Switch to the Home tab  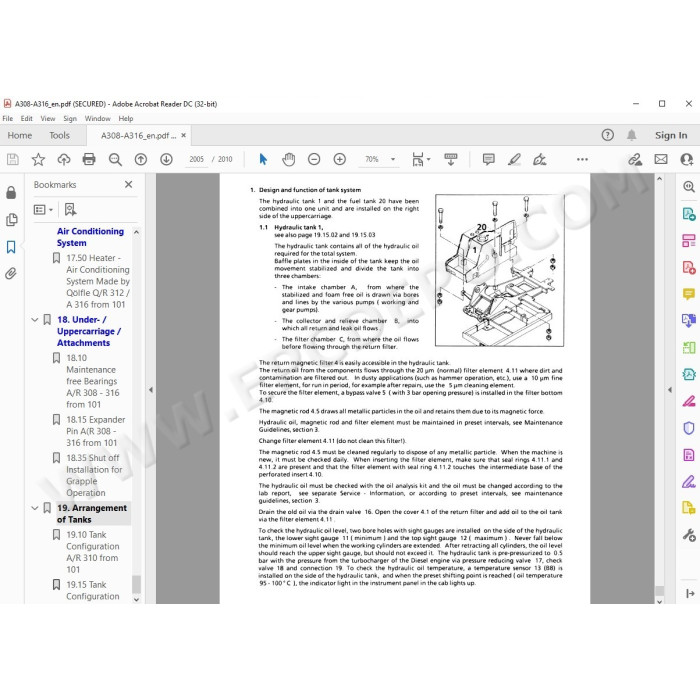(x=20, y=135)
